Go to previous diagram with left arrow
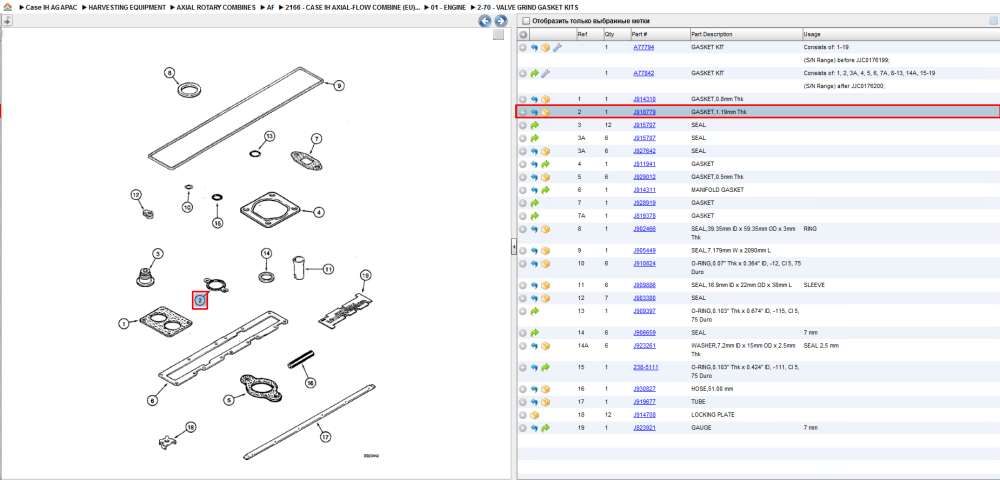Viewport: 1000px width, 480px height. (x=485, y=21)
